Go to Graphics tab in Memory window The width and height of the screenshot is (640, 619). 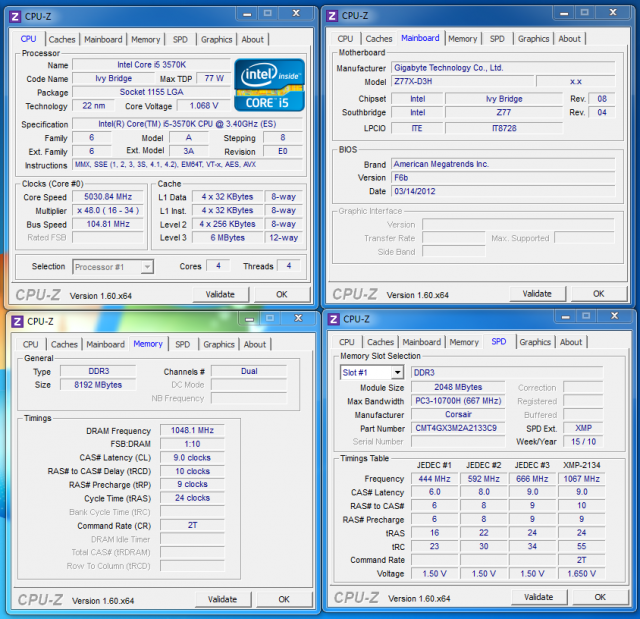coord(219,344)
